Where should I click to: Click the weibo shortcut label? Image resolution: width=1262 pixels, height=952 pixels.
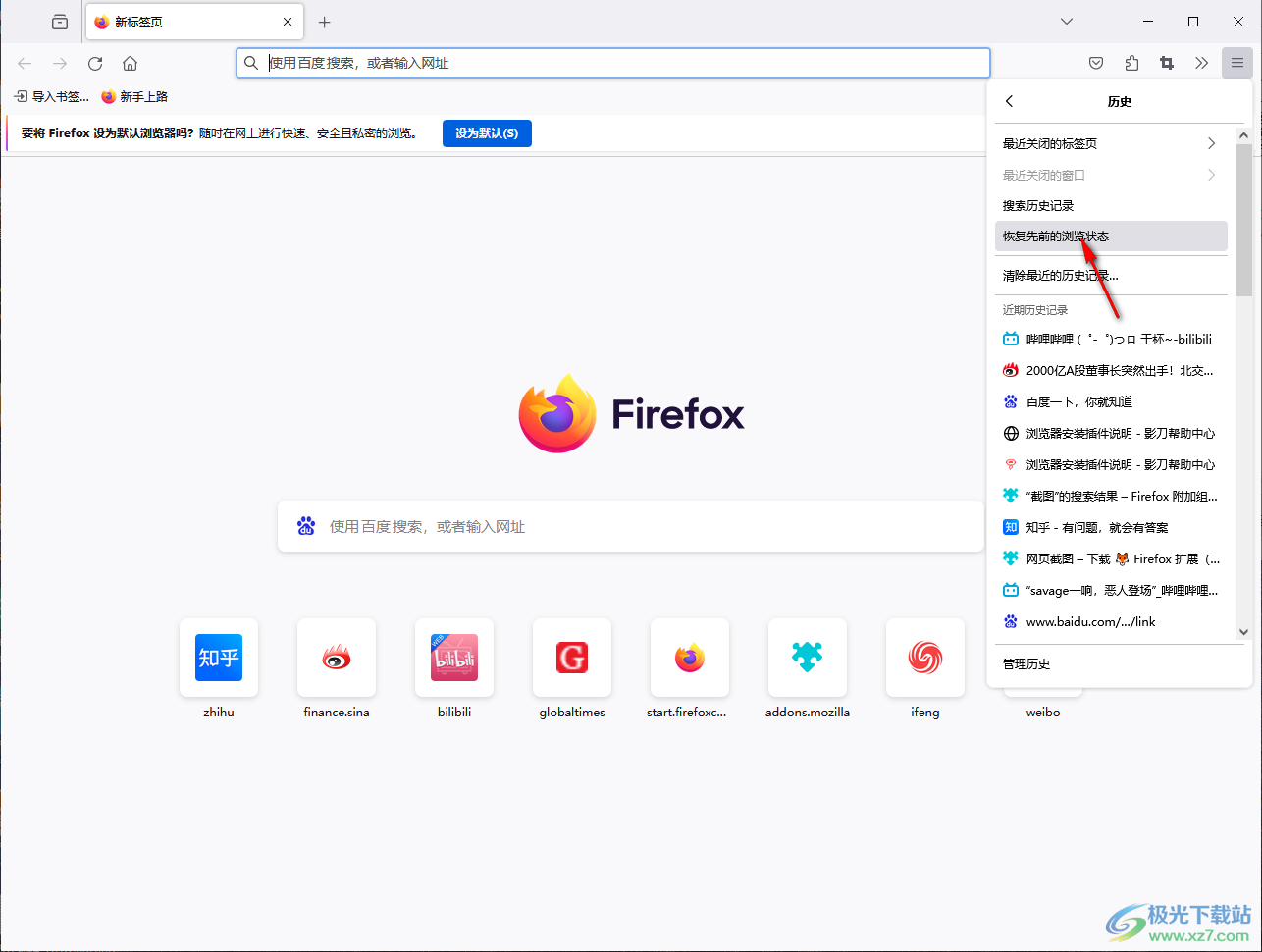1043,713
